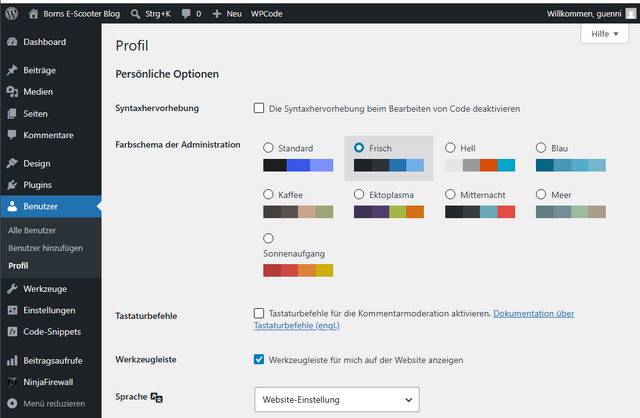Click the translation icon beside Sprache
Viewport: 640px width, 418px height.
point(156,397)
